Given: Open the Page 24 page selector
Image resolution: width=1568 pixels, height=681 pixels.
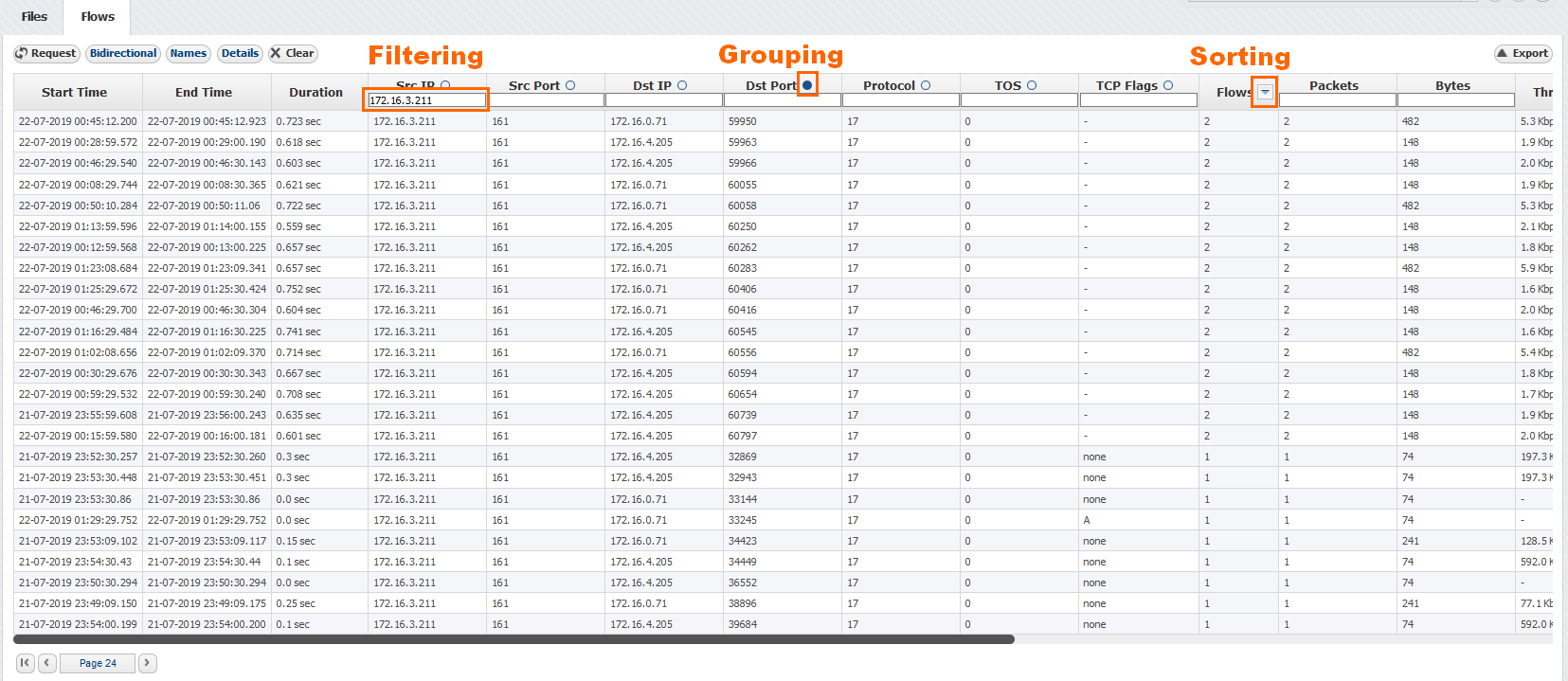Looking at the screenshot, I should (x=98, y=663).
